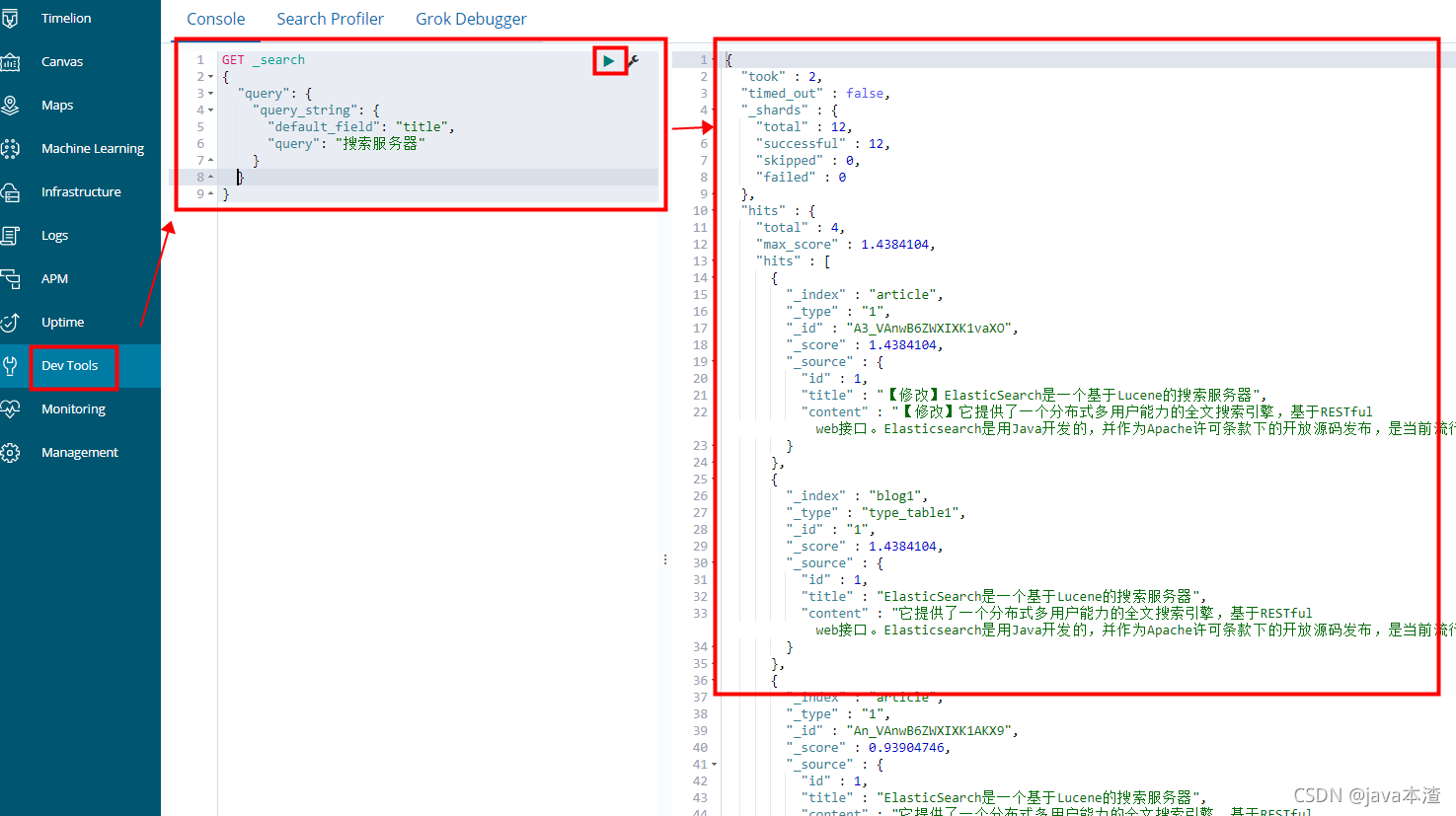This screenshot has height=816, width=1456.
Task: Collapse the request body at editor line 2
Action: pyautogui.click(x=211, y=77)
